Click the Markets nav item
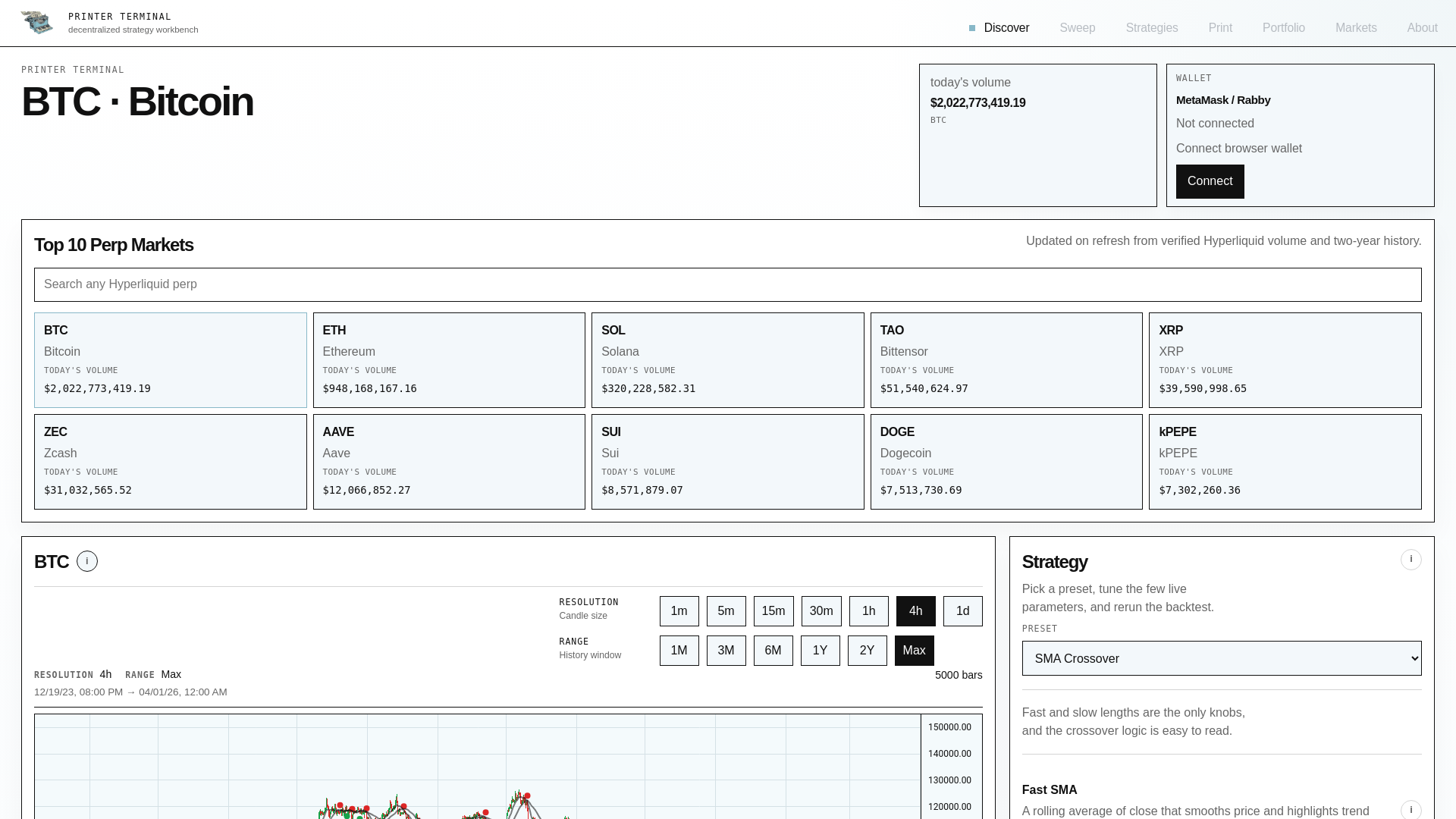This screenshot has width=1456, height=819. (x=1355, y=28)
